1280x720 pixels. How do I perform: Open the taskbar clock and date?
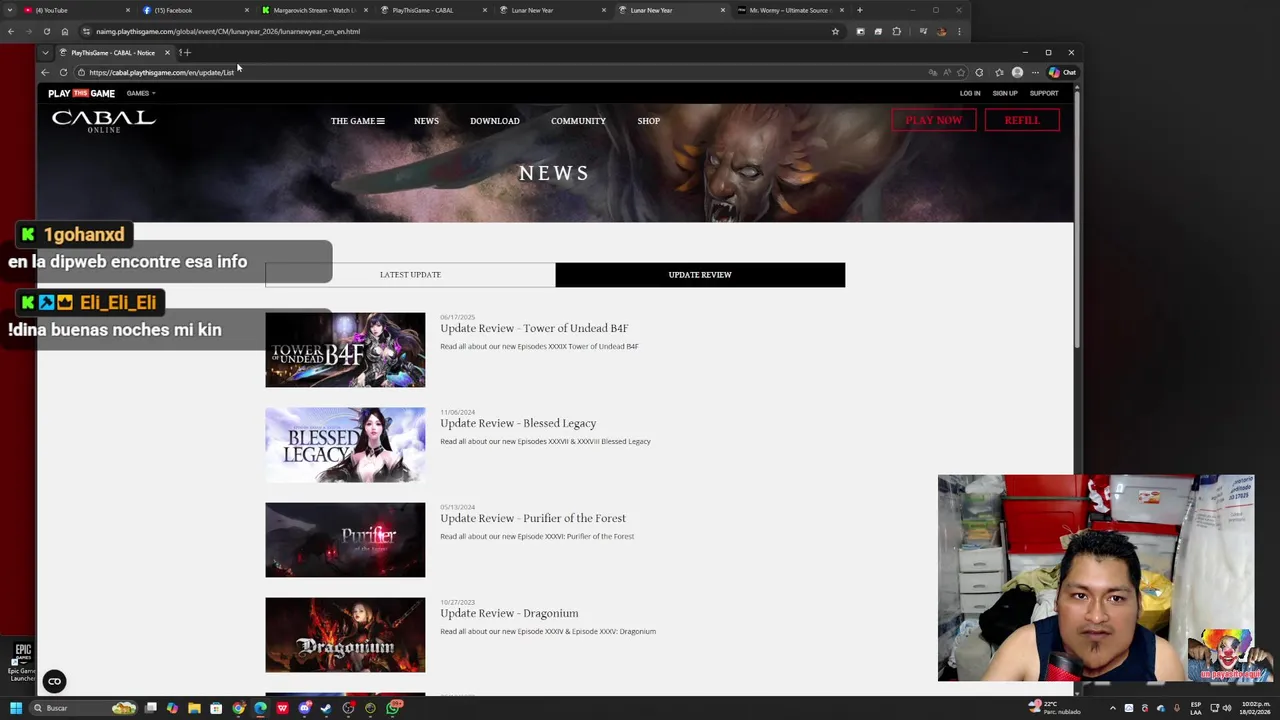1256,708
